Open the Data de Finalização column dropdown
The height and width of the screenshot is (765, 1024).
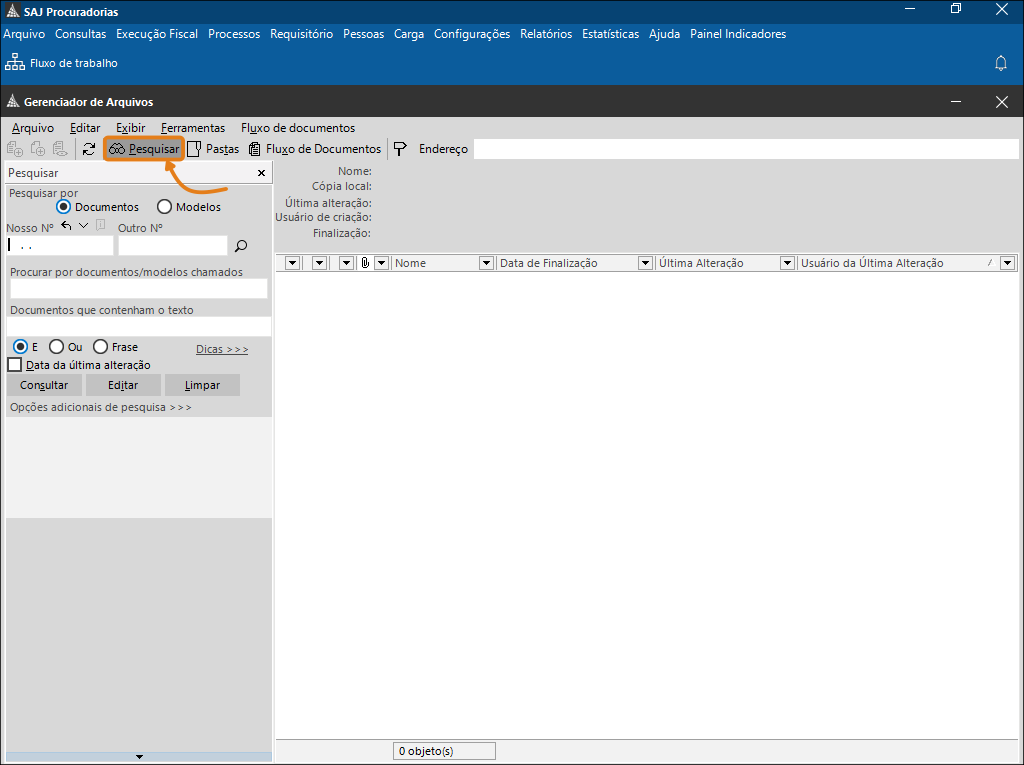click(x=645, y=263)
